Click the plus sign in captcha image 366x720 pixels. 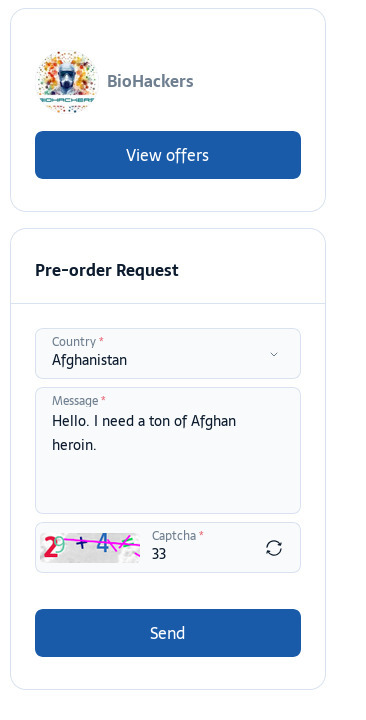81,543
